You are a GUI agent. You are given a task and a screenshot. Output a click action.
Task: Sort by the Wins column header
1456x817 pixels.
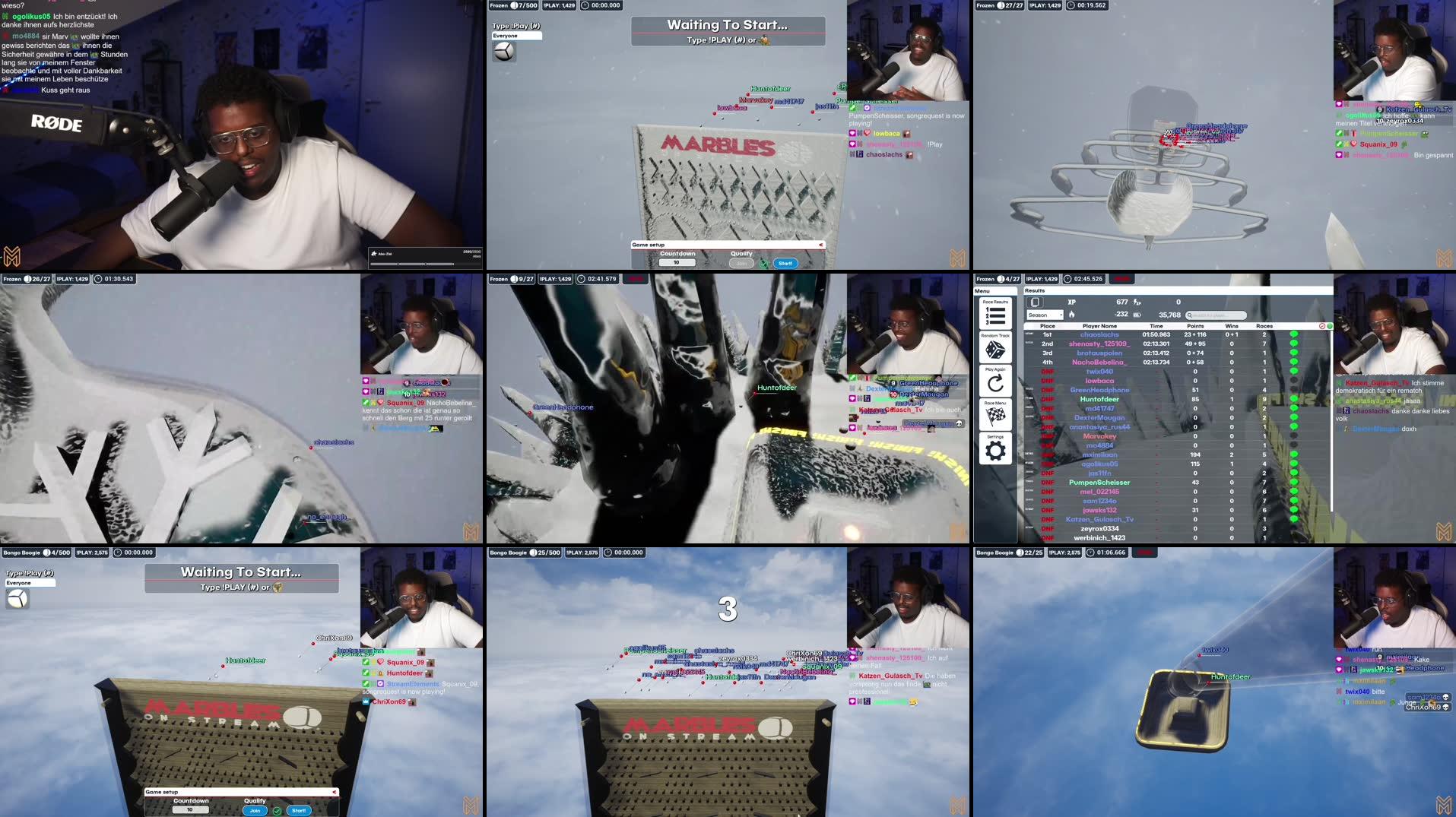1232,326
